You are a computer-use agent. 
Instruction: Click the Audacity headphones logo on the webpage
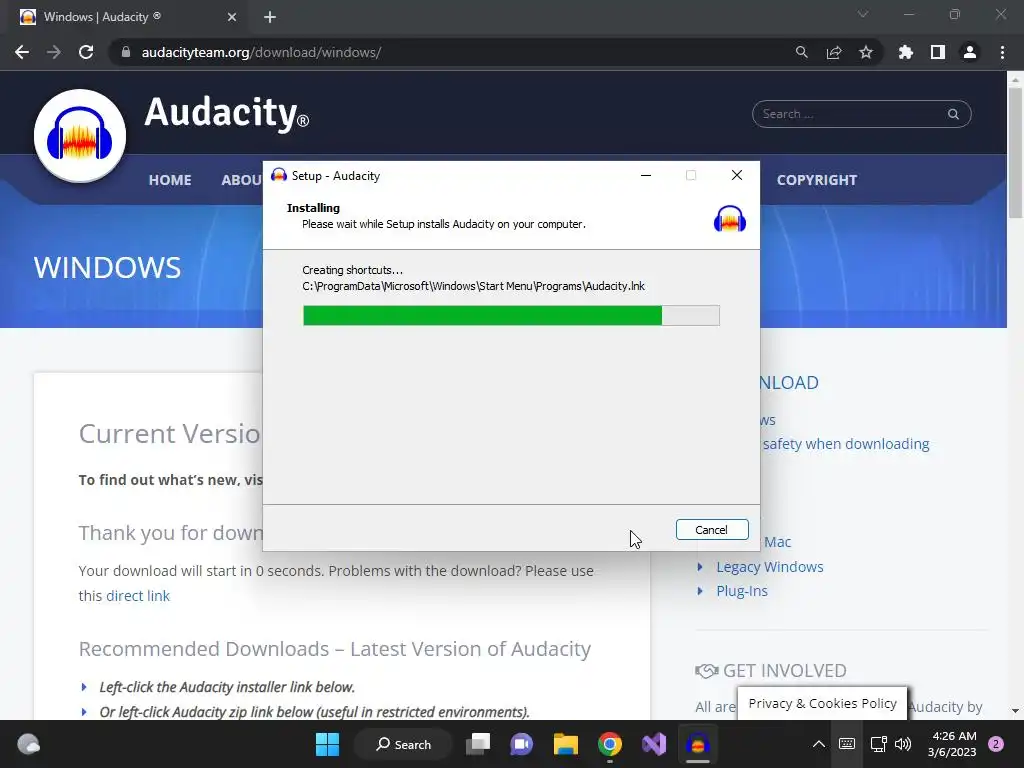point(80,136)
